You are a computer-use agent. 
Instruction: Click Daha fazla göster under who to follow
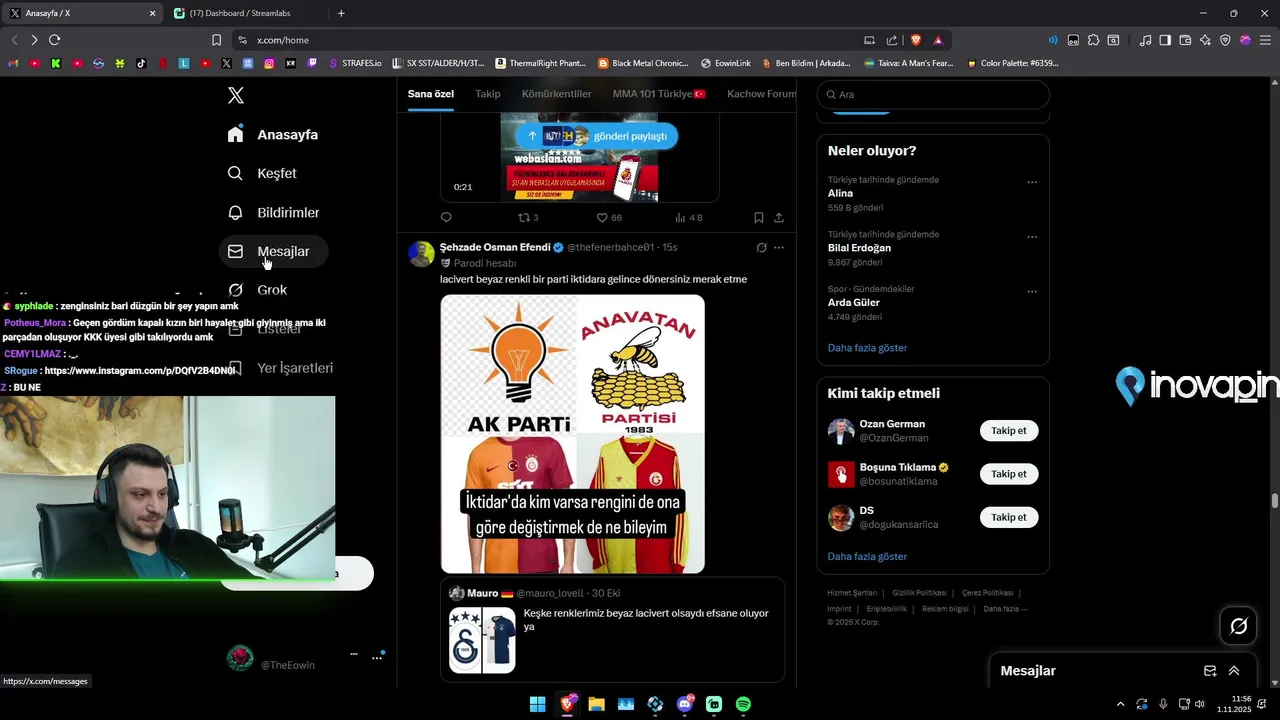[867, 556]
